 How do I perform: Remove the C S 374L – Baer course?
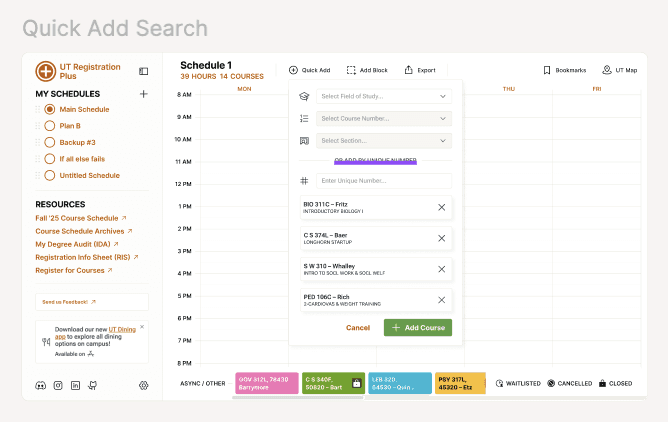click(442, 238)
